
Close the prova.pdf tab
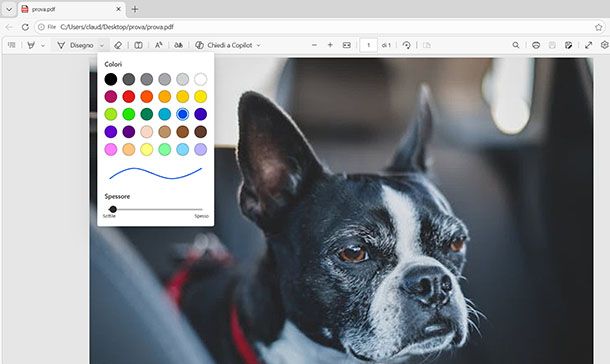(x=119, y=9)
